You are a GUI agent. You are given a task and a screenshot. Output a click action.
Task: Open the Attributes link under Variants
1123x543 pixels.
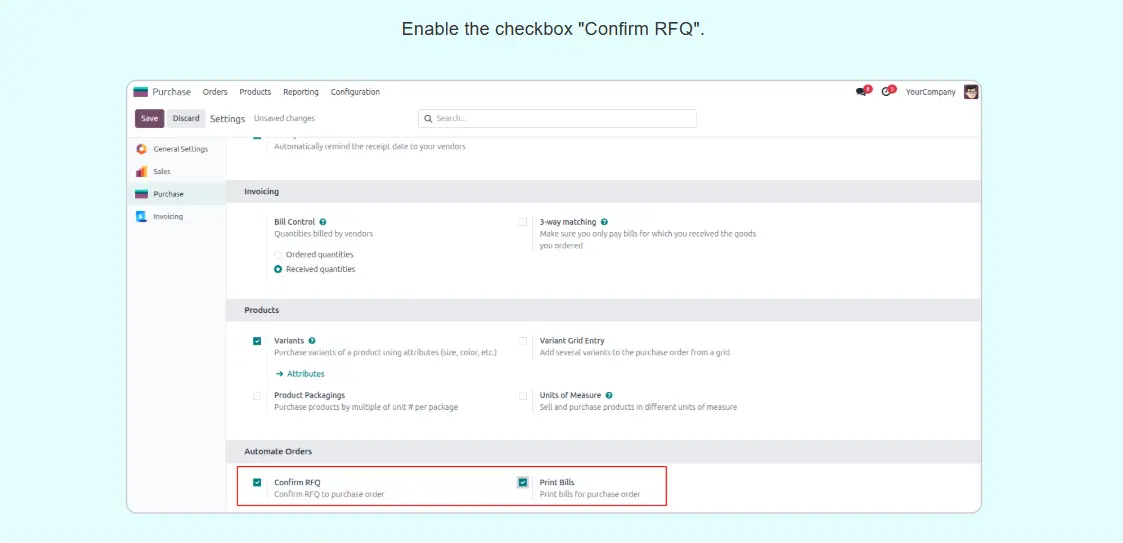[300, 374]
